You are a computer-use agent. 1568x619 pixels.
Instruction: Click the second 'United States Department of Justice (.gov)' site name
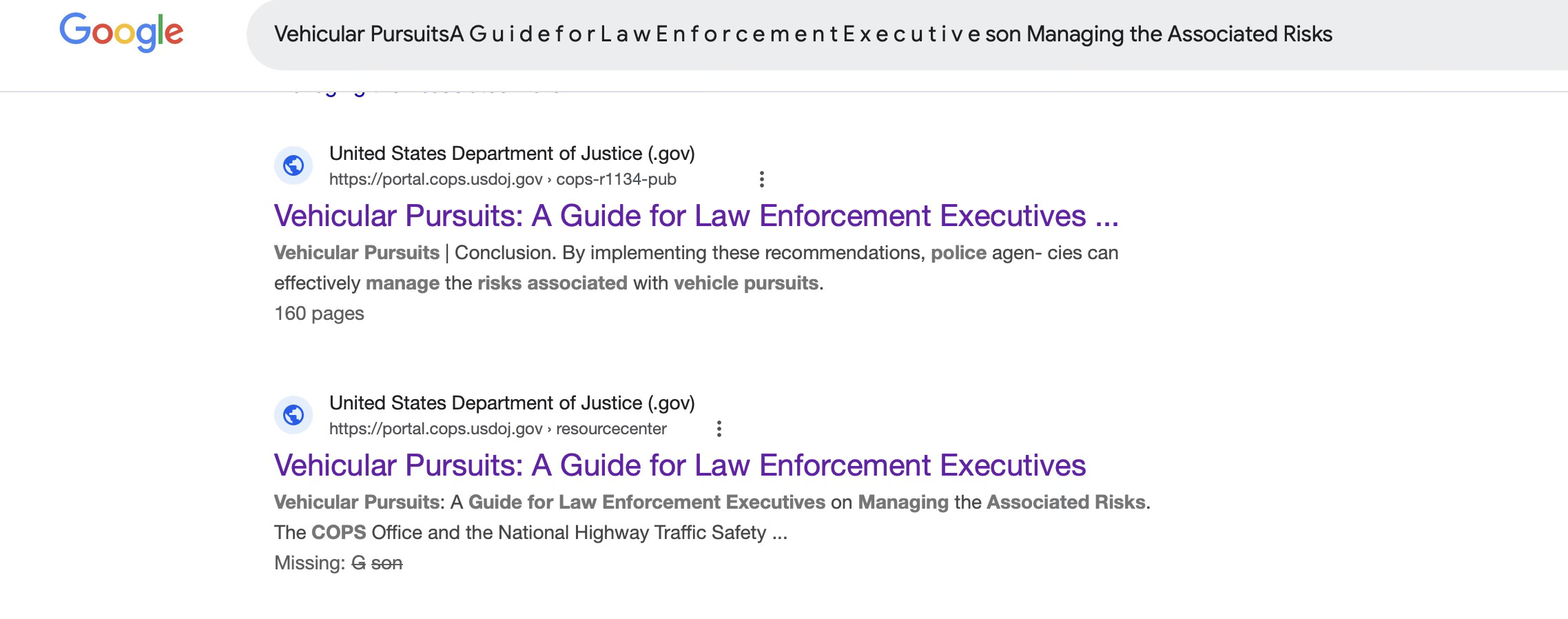click(512, 403)
